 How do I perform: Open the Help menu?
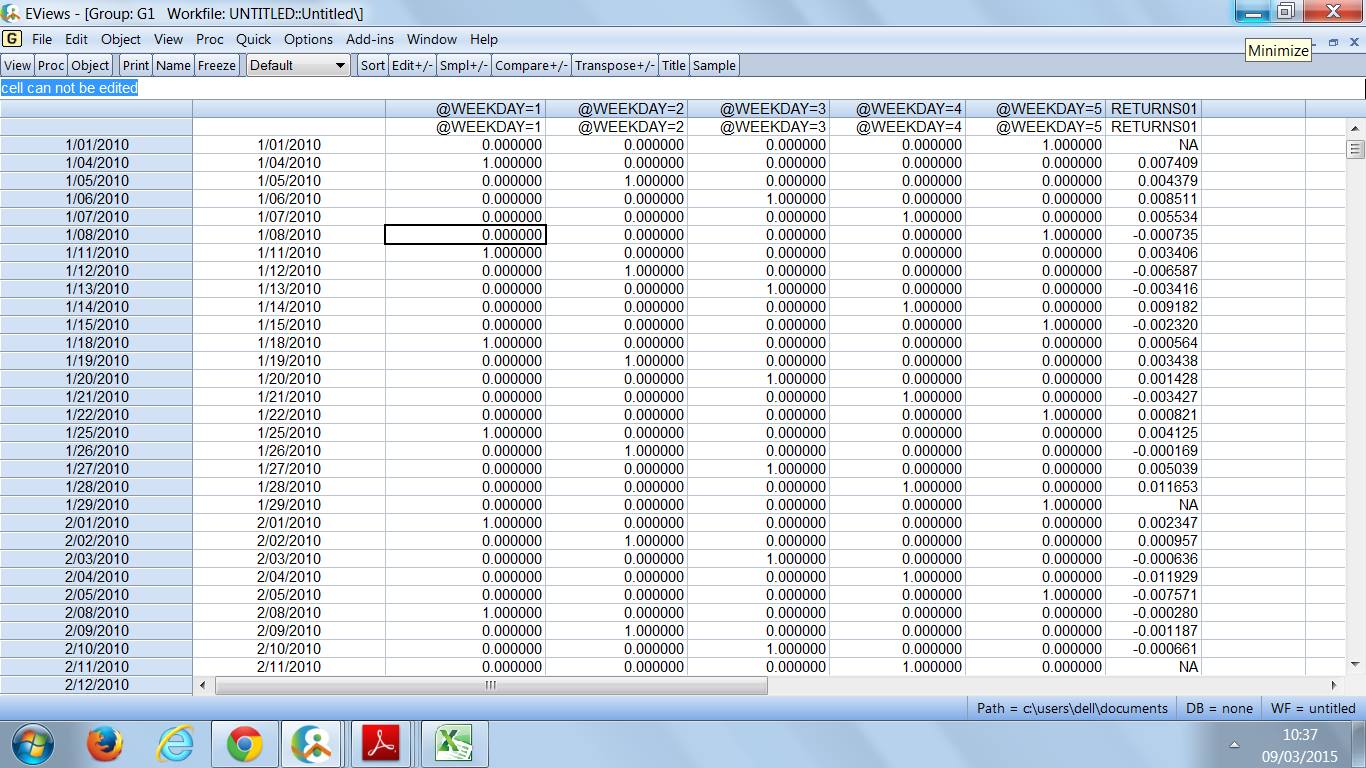[x=484, y=39]
